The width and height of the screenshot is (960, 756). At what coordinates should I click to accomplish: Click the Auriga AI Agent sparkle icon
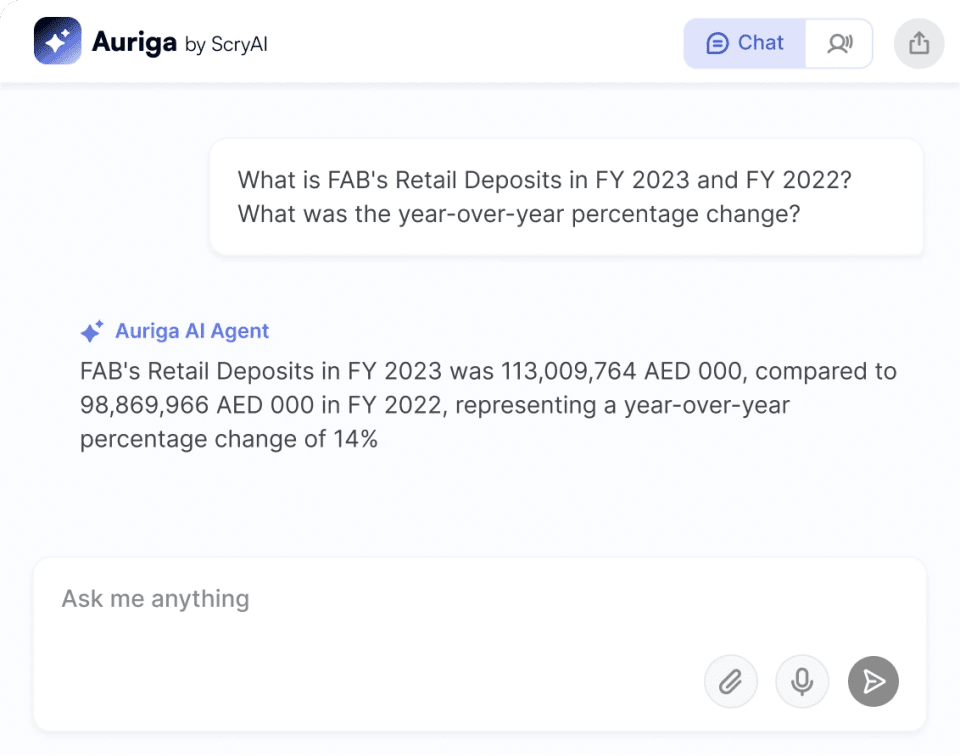tap(92, 331)
